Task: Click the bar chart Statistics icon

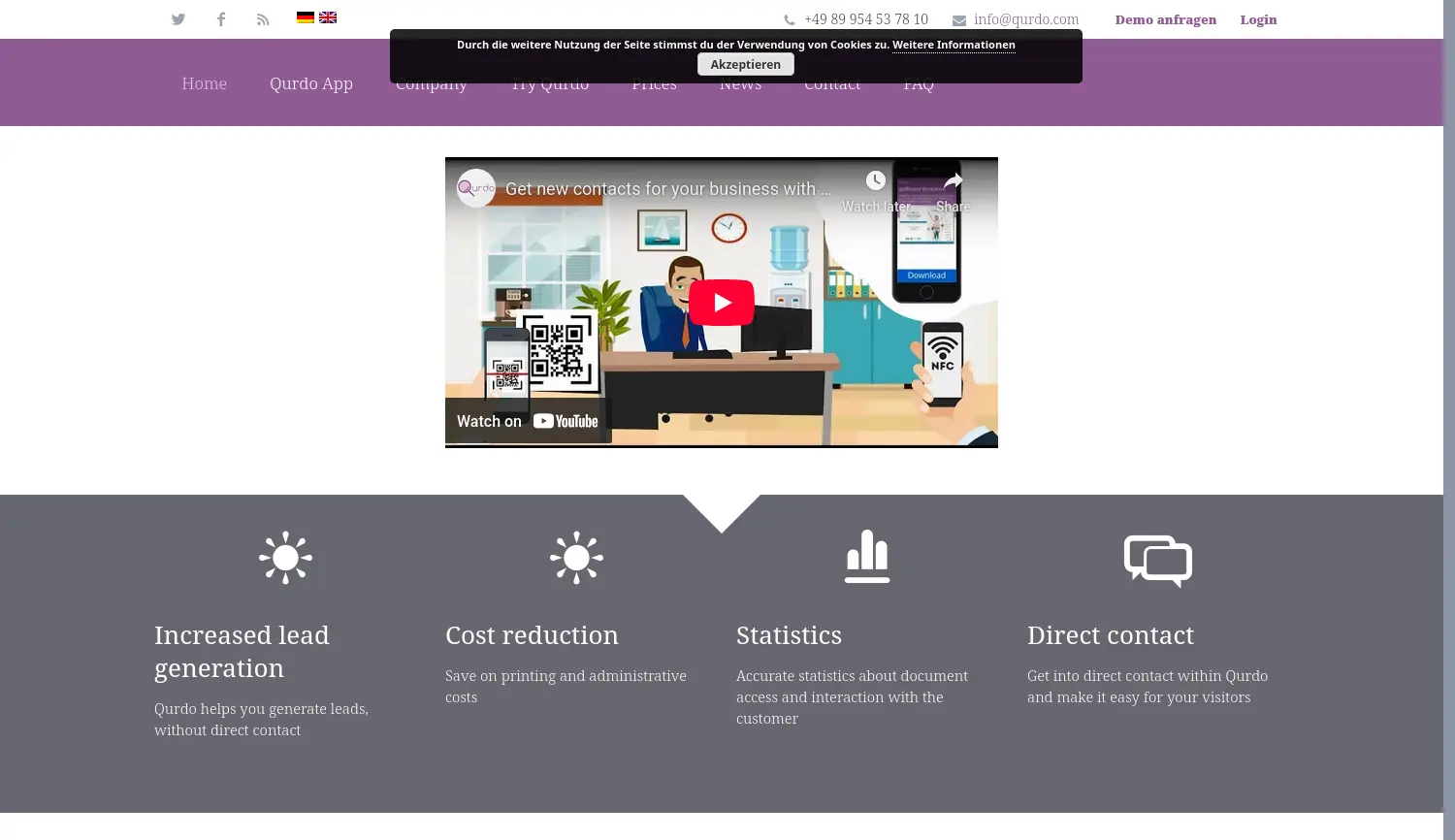Action: (x=867, y=557)
